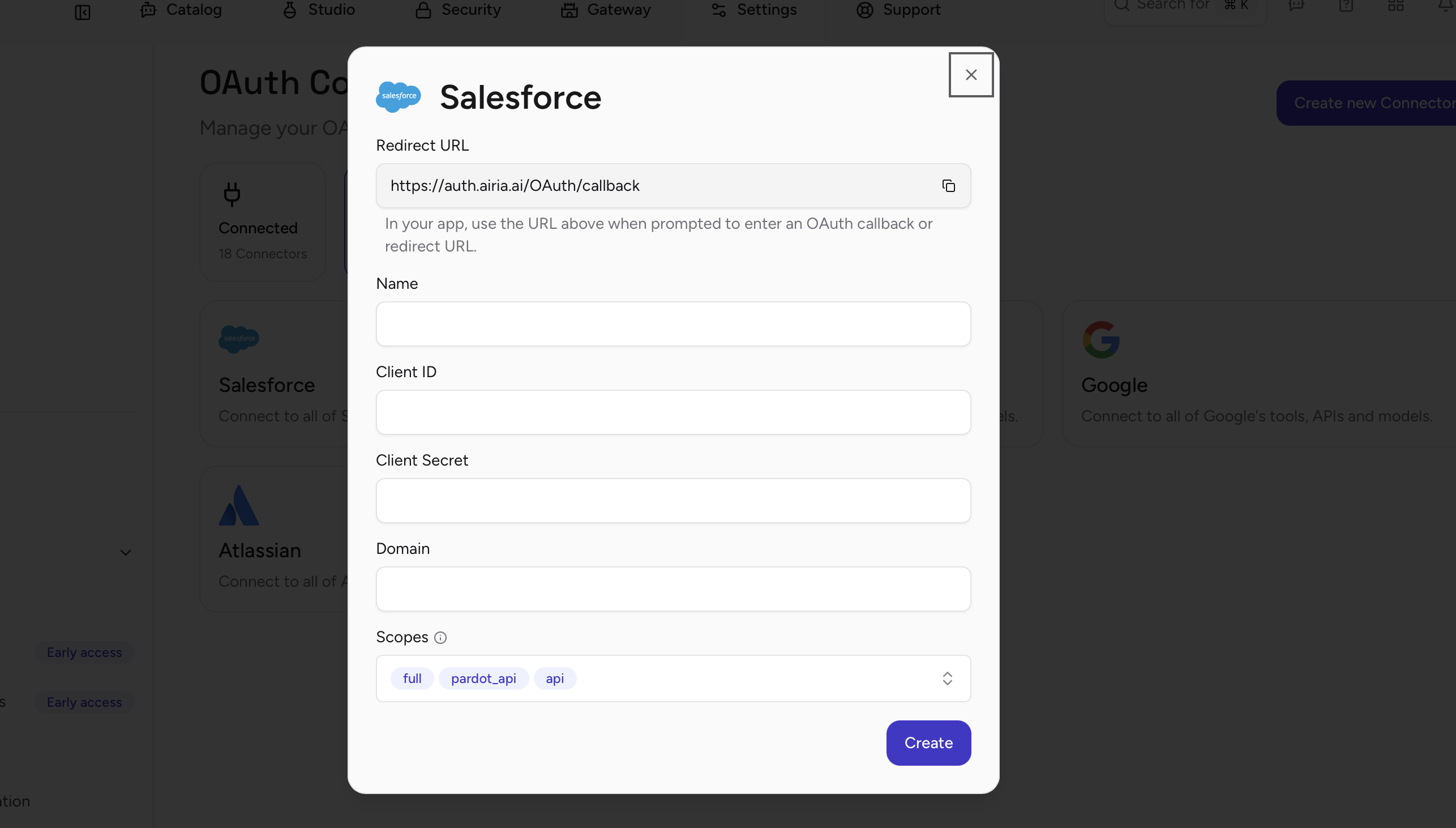Image resolution: width=1456 pixels, height=828 pixels.
Task: Remove the full scope chip
Action: pos(412,678)
